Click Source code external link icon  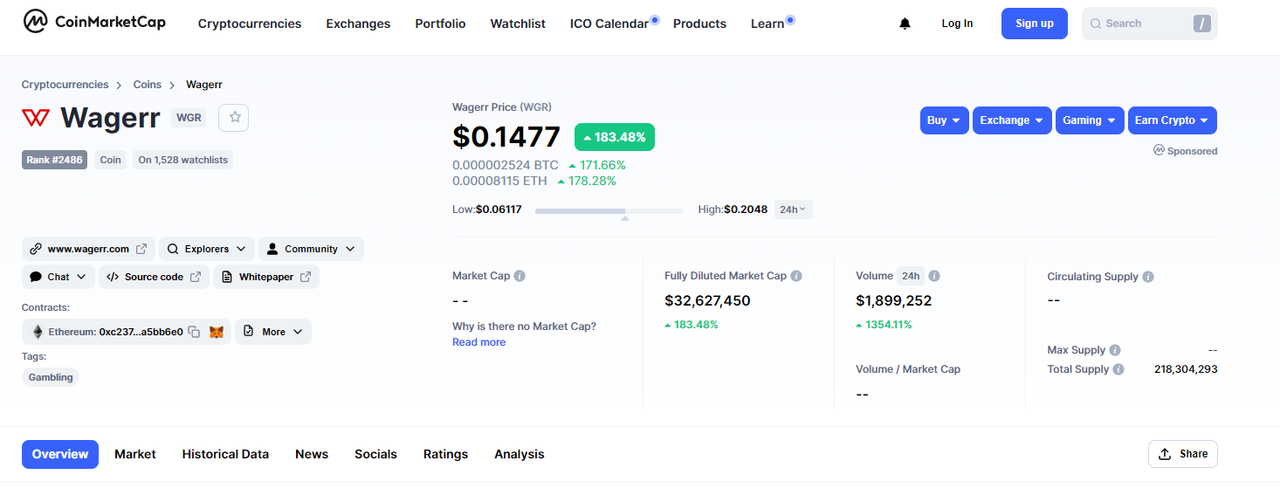(x=195, y=277)
